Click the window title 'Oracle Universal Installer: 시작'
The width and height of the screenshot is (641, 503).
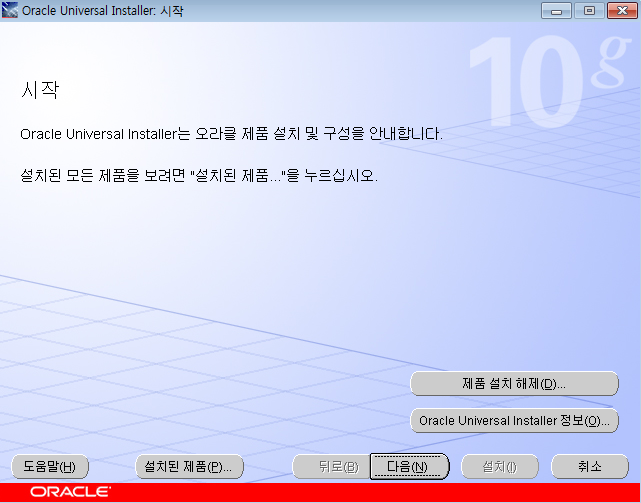[103, 11]
